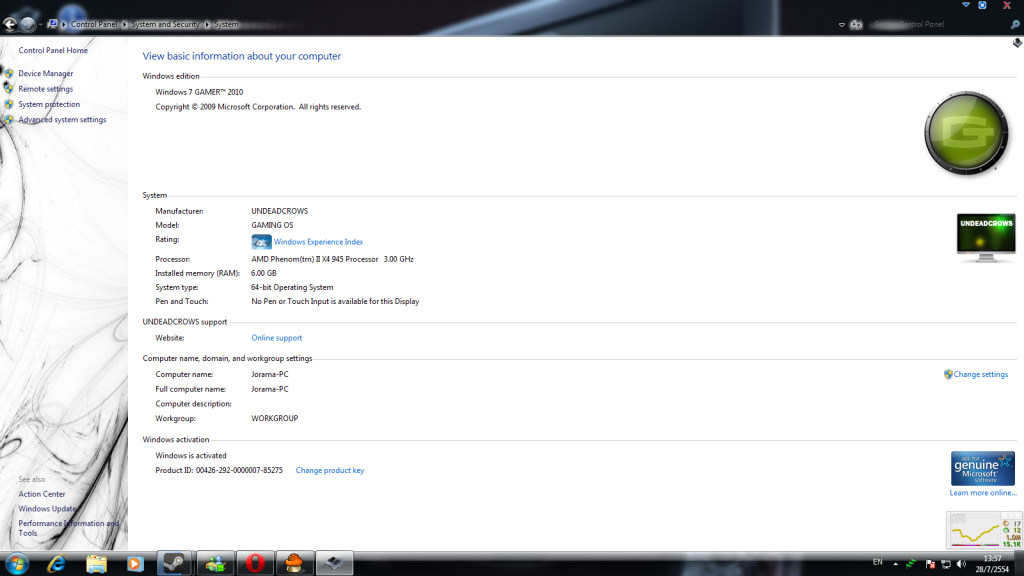Select System breadcrumb segment
The height and width of the screenshot is (576, 1024).
[x=227, y=24]
